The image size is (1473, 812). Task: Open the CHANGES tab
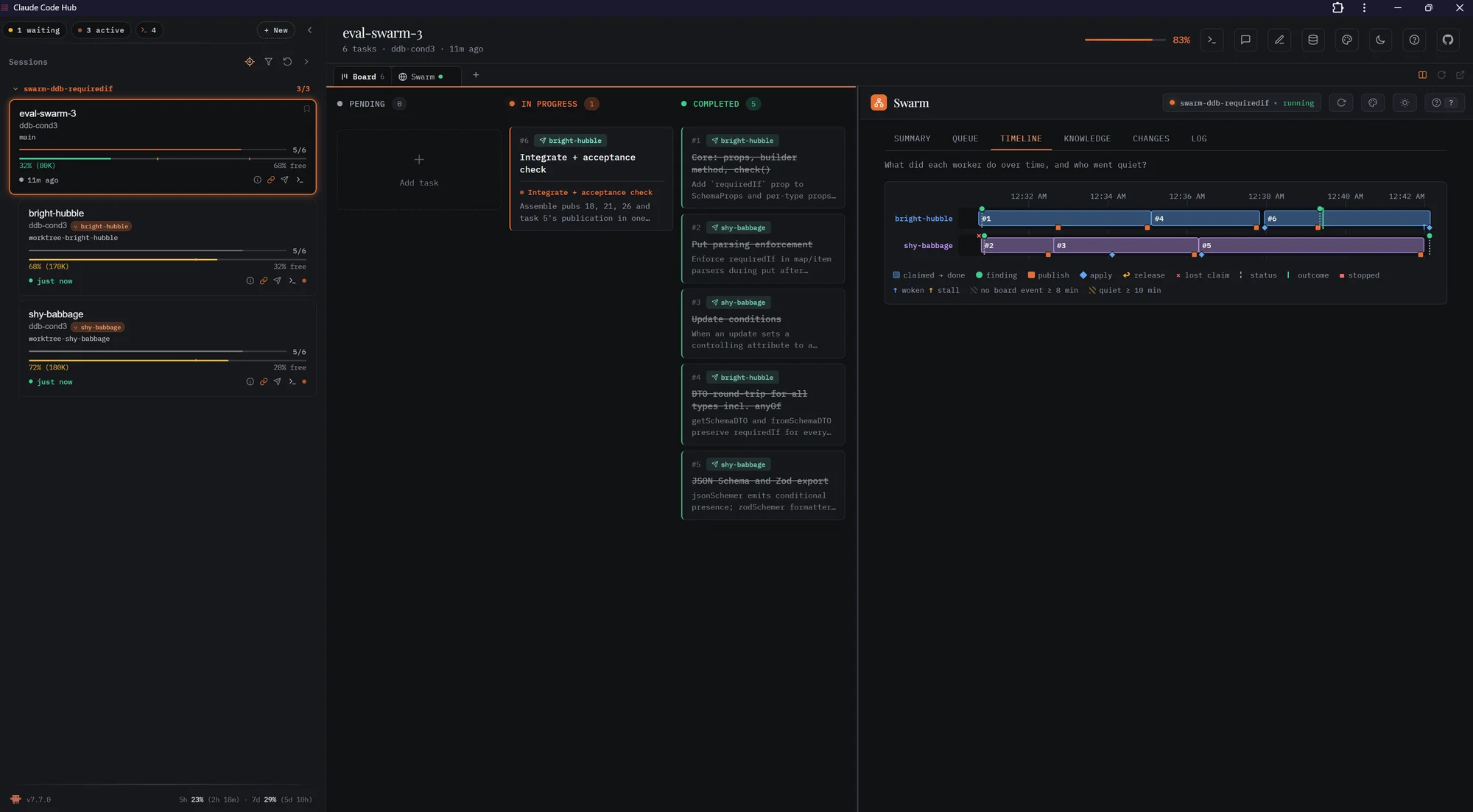point(1150,138)
